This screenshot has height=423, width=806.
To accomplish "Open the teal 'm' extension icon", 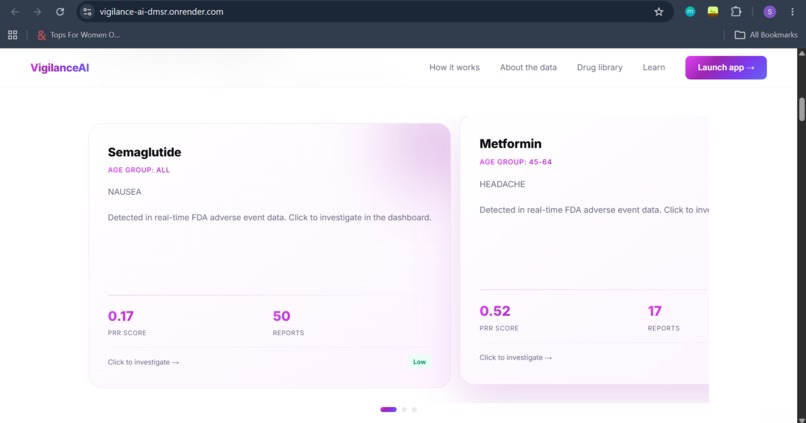I will pos(690,12).
